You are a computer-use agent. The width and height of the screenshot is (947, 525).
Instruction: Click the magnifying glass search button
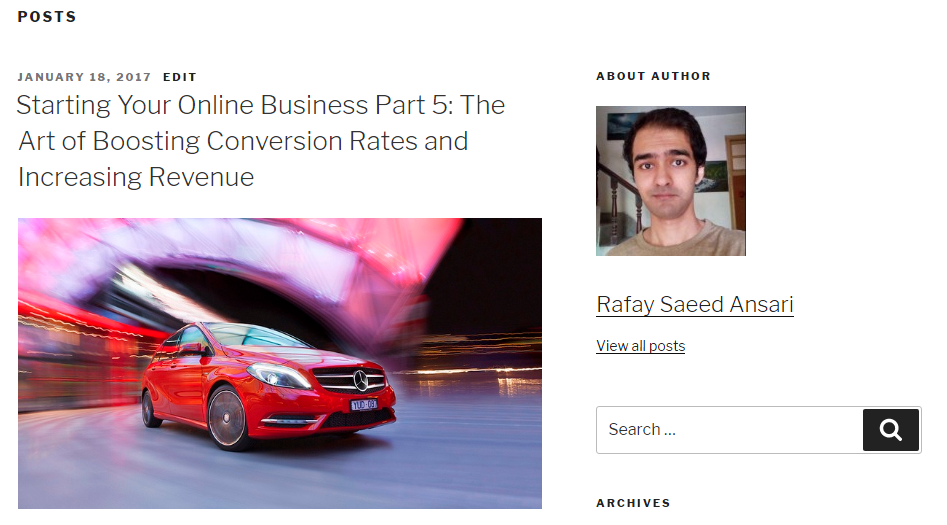891,430
